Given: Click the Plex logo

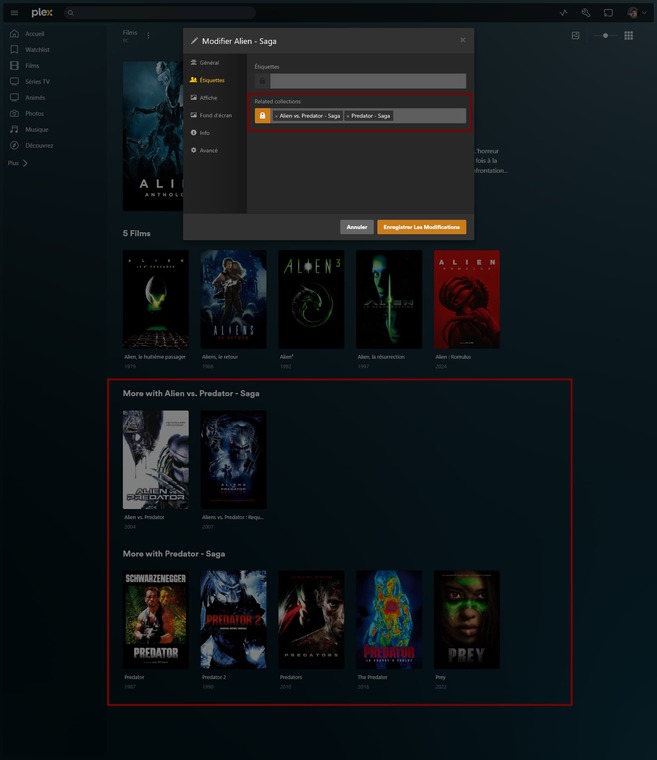Looking at the screenshot, I should pyautogui.click(x=42, y=13).
